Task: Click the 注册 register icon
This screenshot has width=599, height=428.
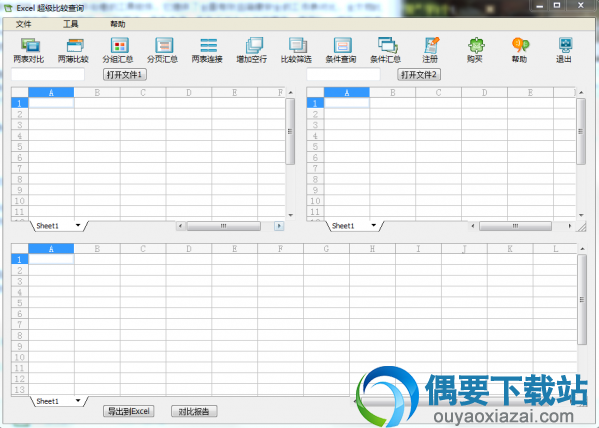Action: pyautogui.click(x=431, y=50)
